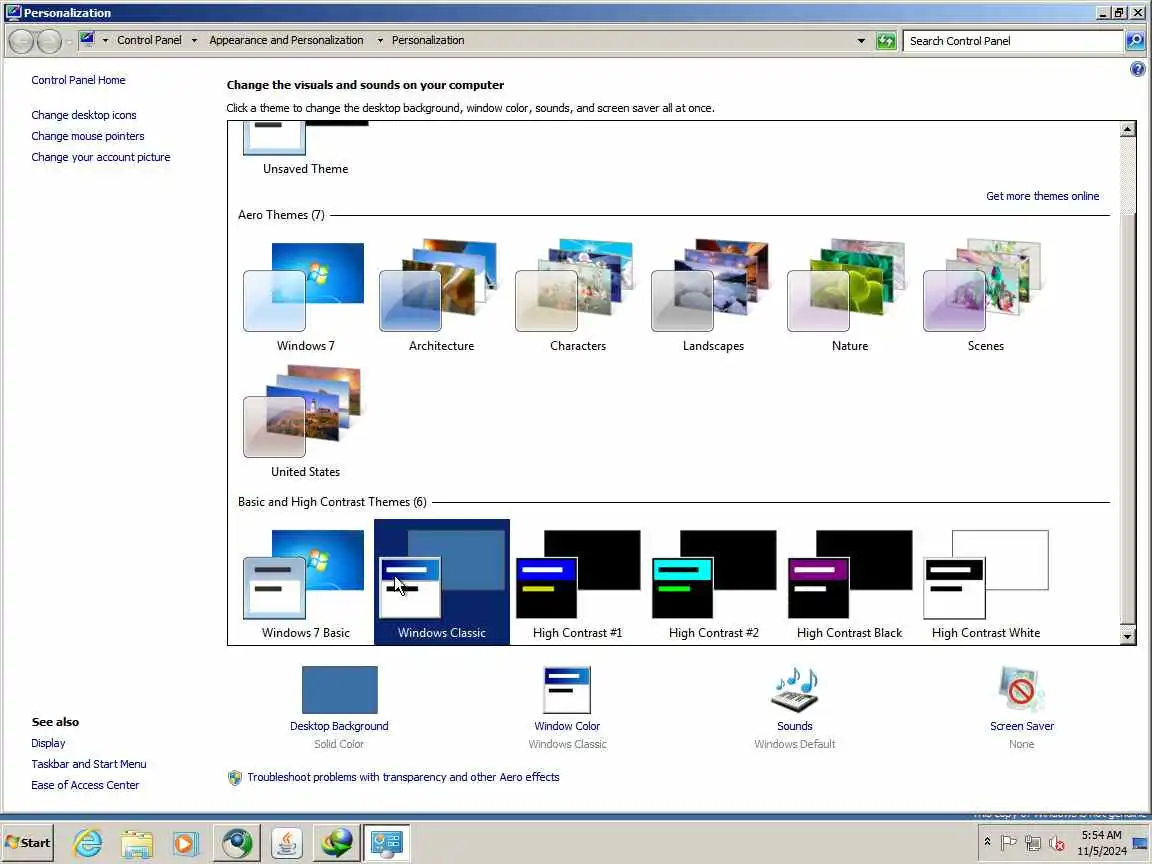Viewport: 1152px width, 864px height.
Task: Click the refresh button beside address bar
Action: (x=886, y=41)
